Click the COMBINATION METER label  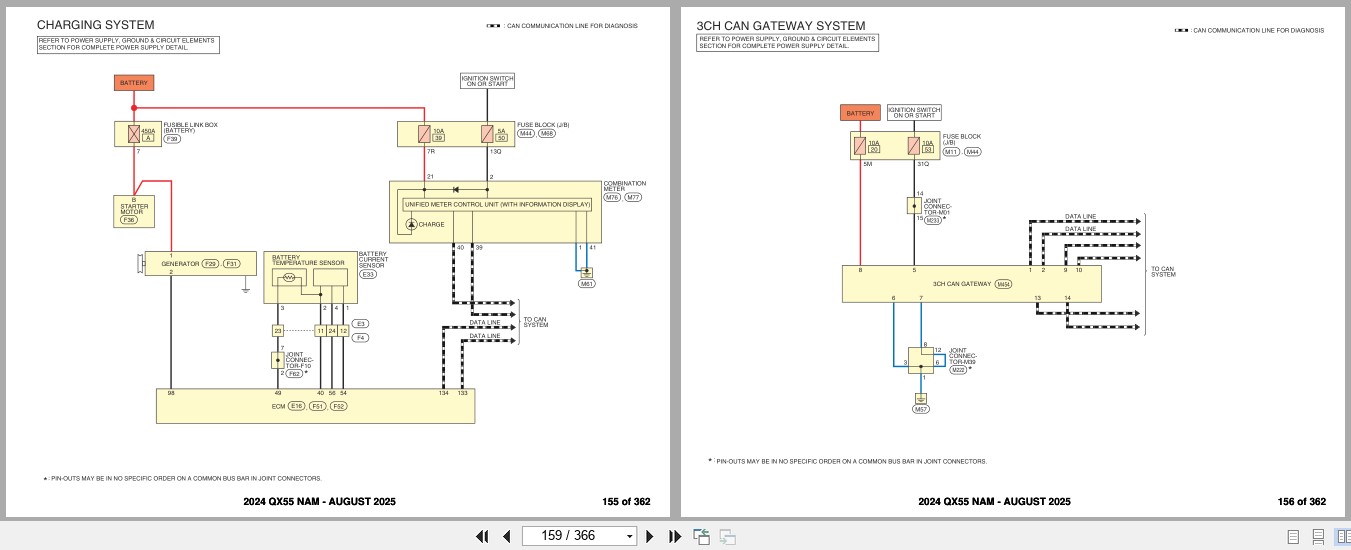[x=624, y=186]
